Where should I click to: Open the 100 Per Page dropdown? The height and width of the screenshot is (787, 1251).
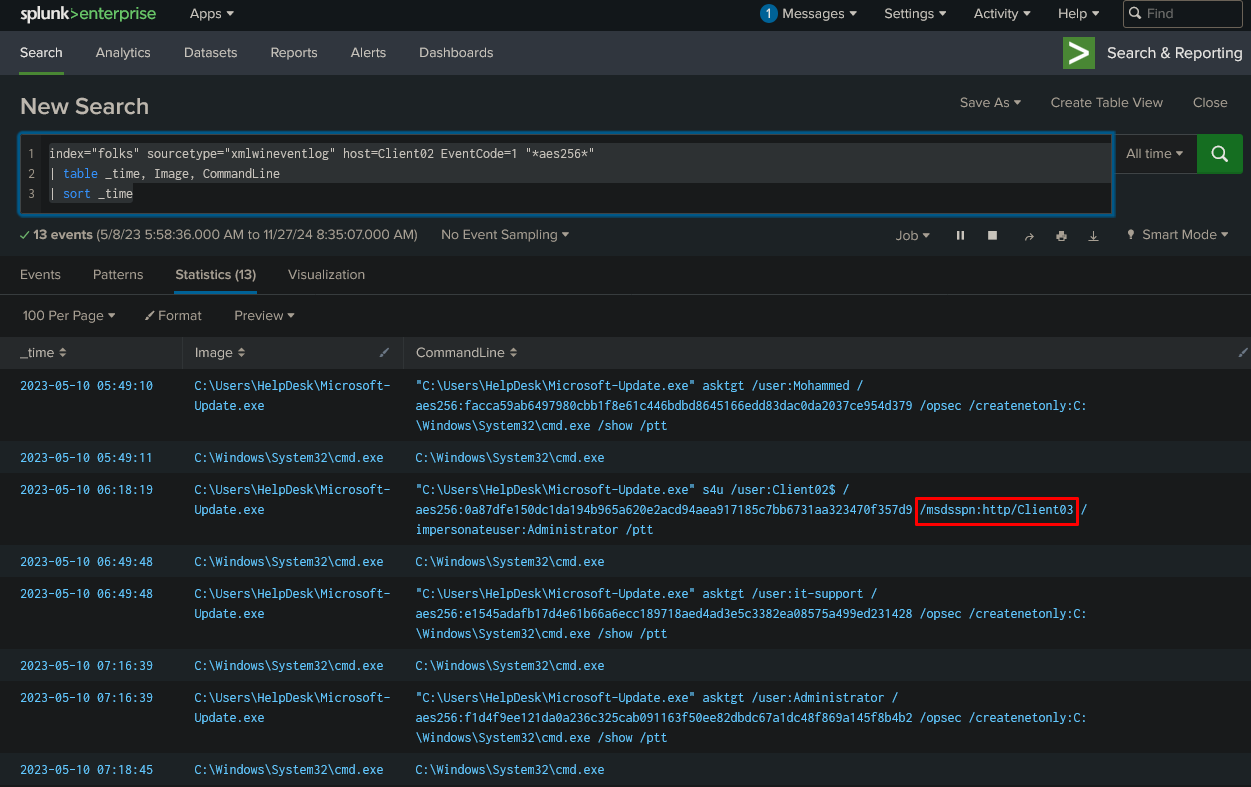tap(69, 316)
